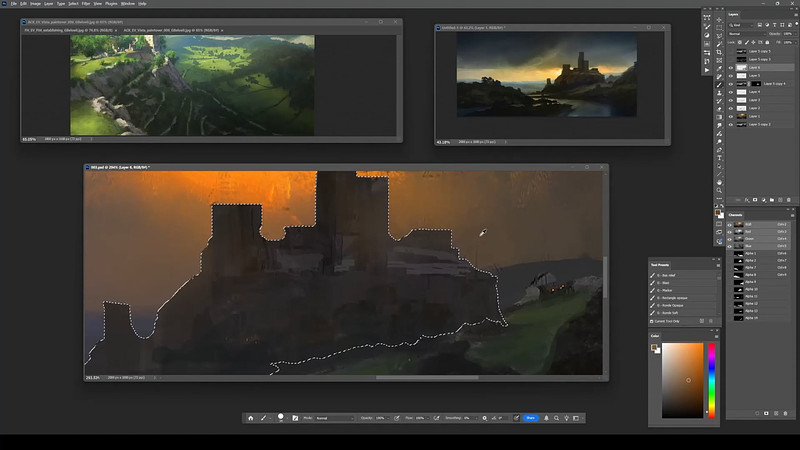The image size is (800, 450).
Task: Click the green landscape image window canvas
Action: tap(192, 85)
